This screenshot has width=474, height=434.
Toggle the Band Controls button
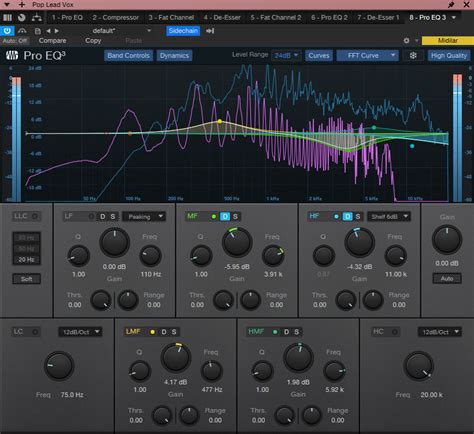128,56
